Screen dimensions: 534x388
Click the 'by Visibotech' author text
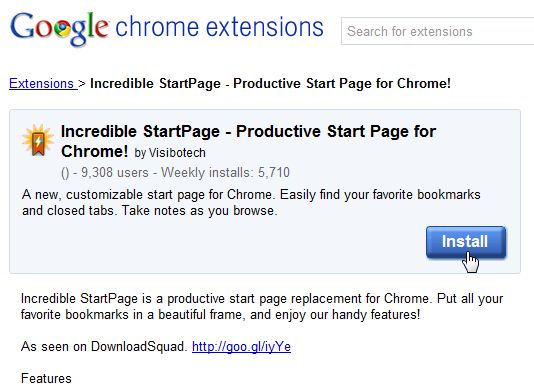[x=170, y=153]
